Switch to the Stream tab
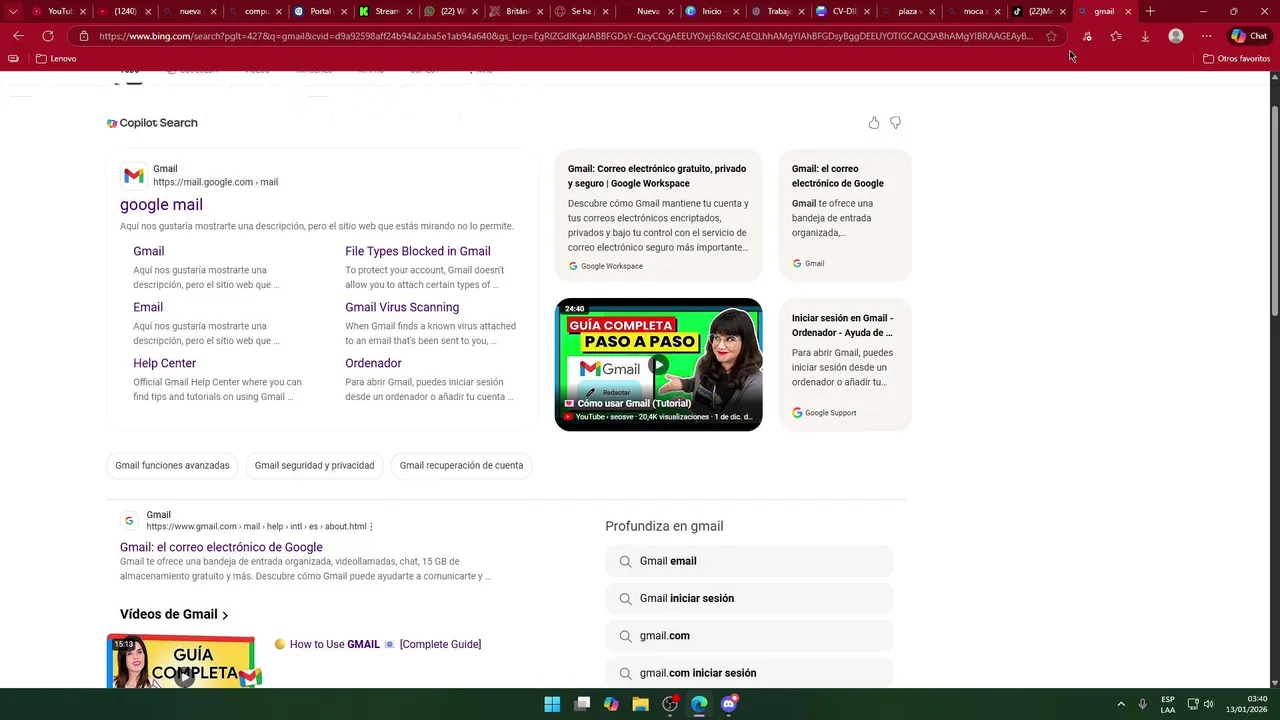Viewport: 1280px width, 720px height. pyautogui.click(x=385, y=11)
